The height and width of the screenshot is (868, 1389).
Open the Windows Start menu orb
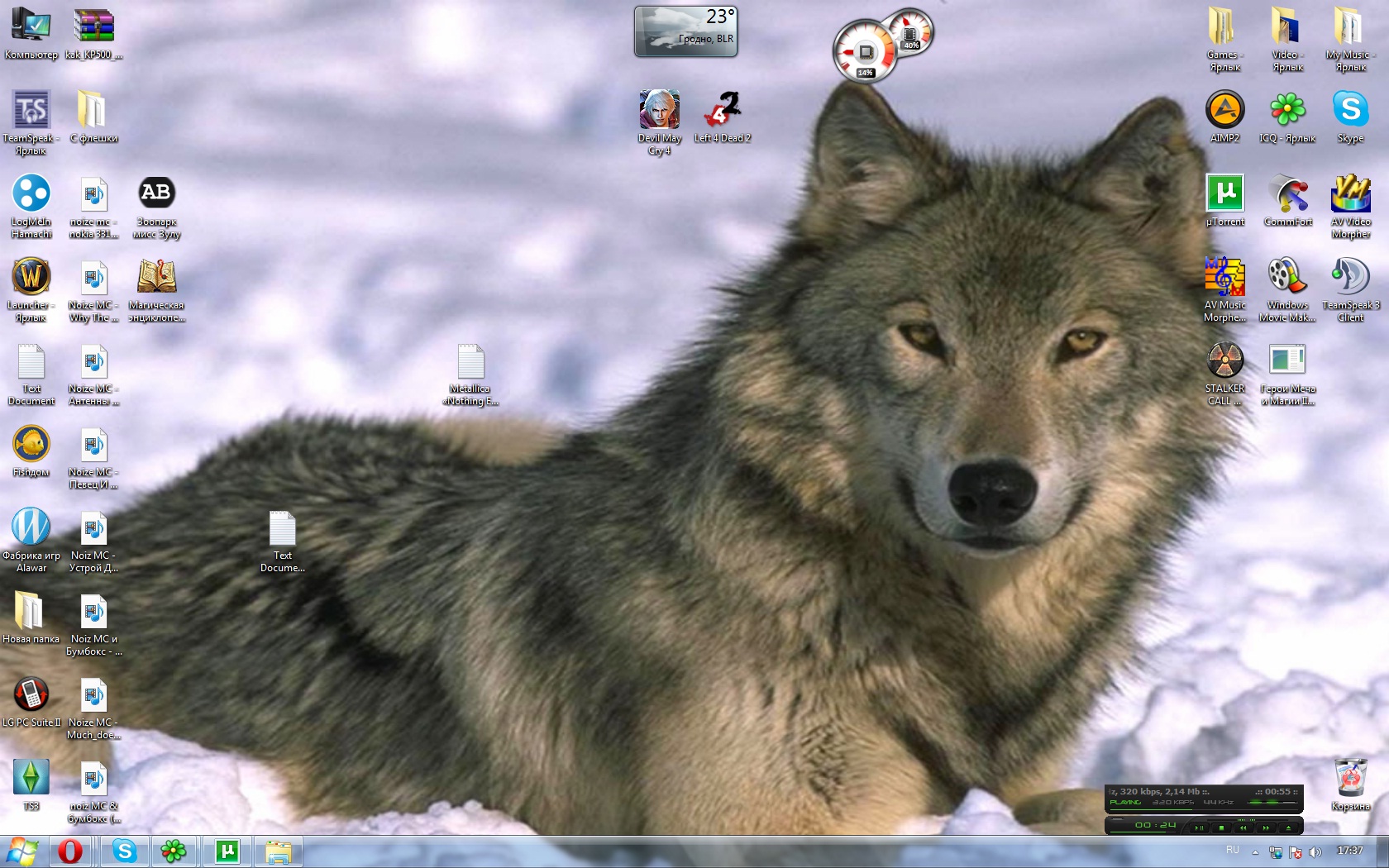pyautogui.click(x=22, y=851)
